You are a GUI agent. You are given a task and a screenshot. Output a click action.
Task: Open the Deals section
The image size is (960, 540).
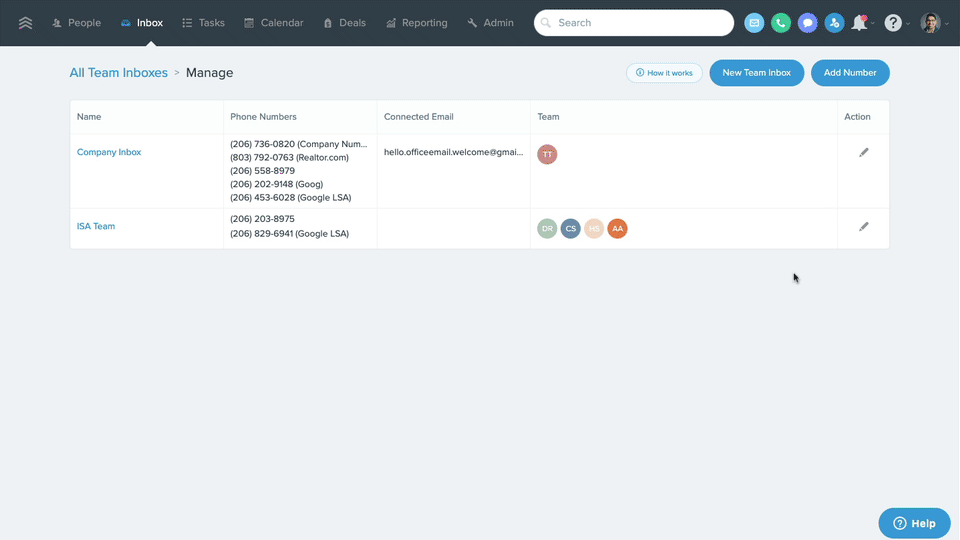[x=344, y=23]
